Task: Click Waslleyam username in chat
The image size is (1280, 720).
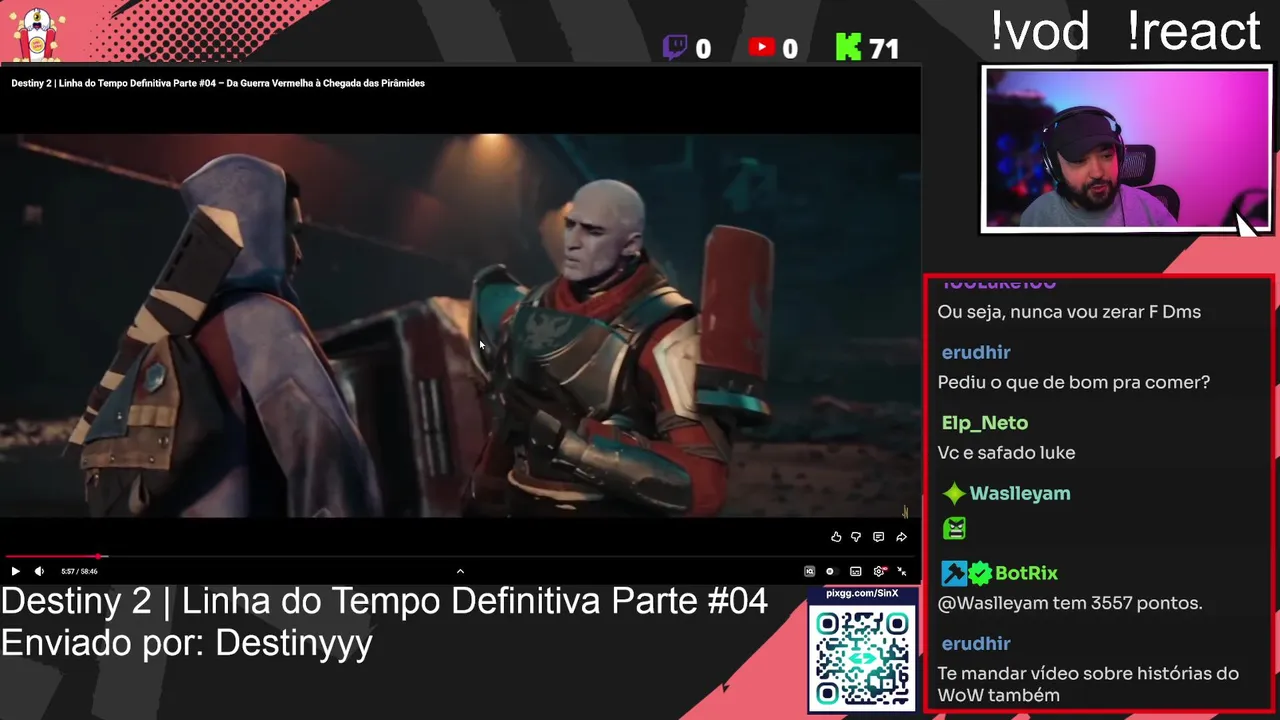Action: click(1020, 493)
